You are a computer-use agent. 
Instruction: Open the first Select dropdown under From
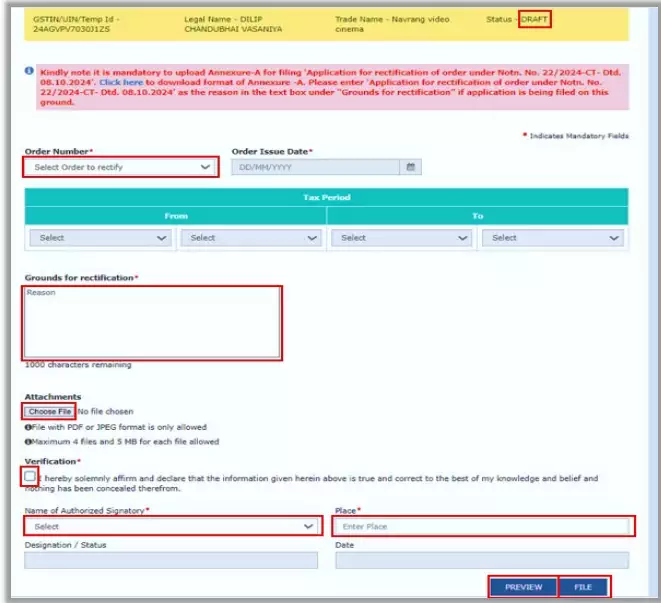(x=100, y=238)
